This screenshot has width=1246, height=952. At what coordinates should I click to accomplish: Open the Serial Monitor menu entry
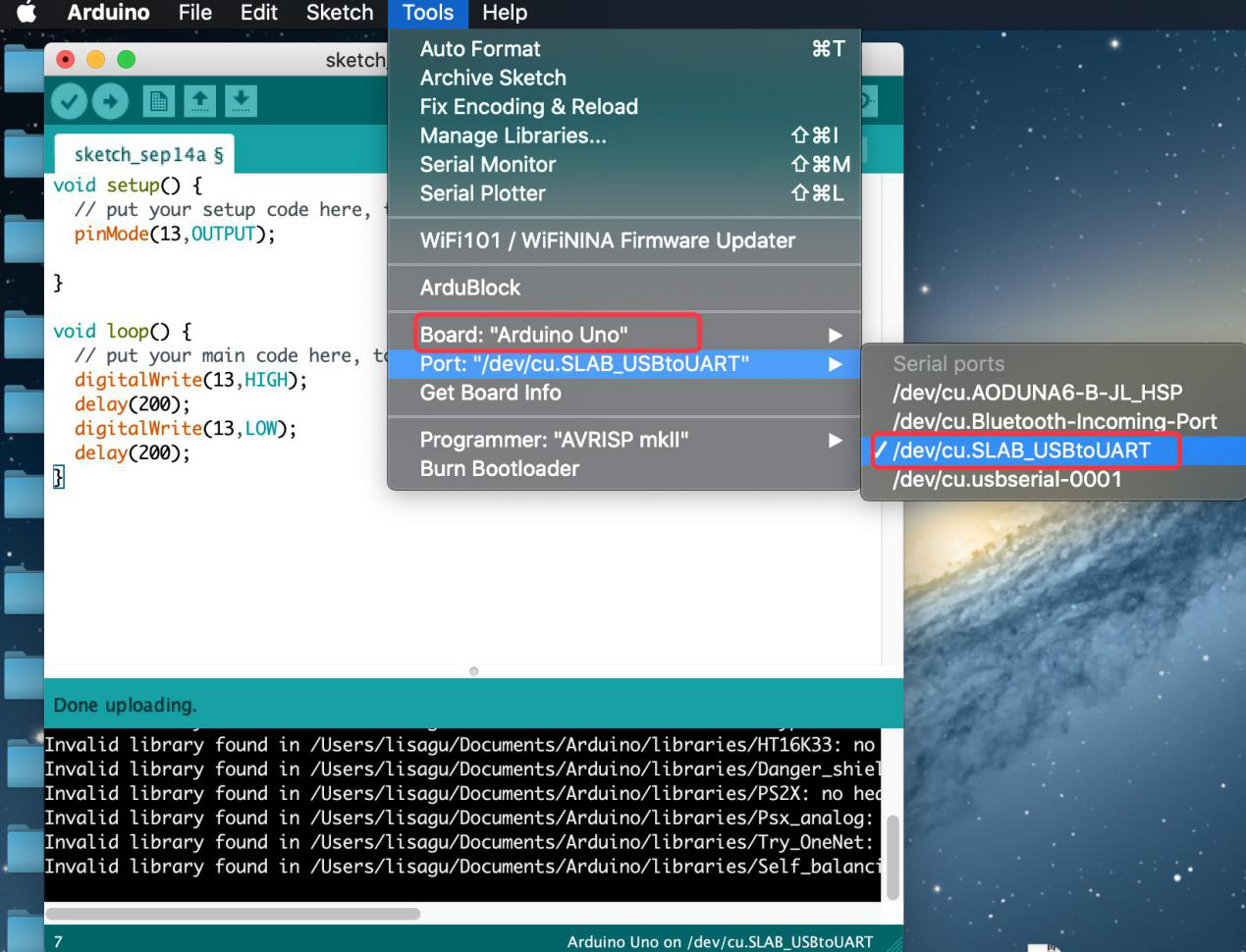[x=624, y=165]
